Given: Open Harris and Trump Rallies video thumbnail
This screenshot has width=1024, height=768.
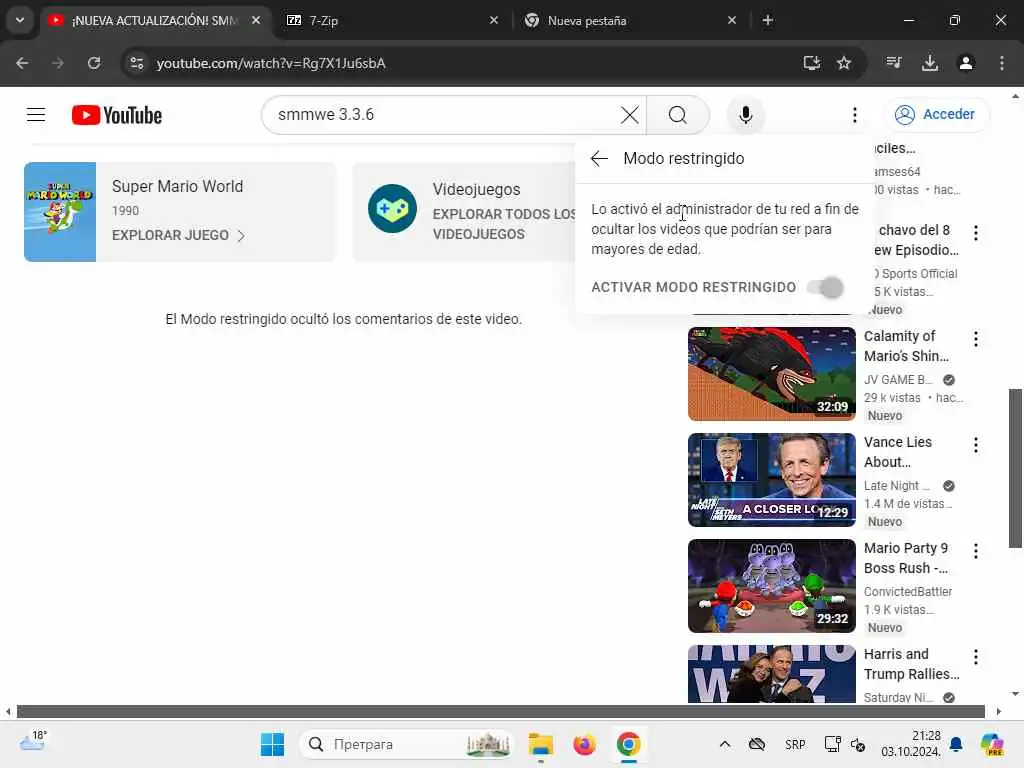Looking at the screenshot, I should (x=771, y=674).
